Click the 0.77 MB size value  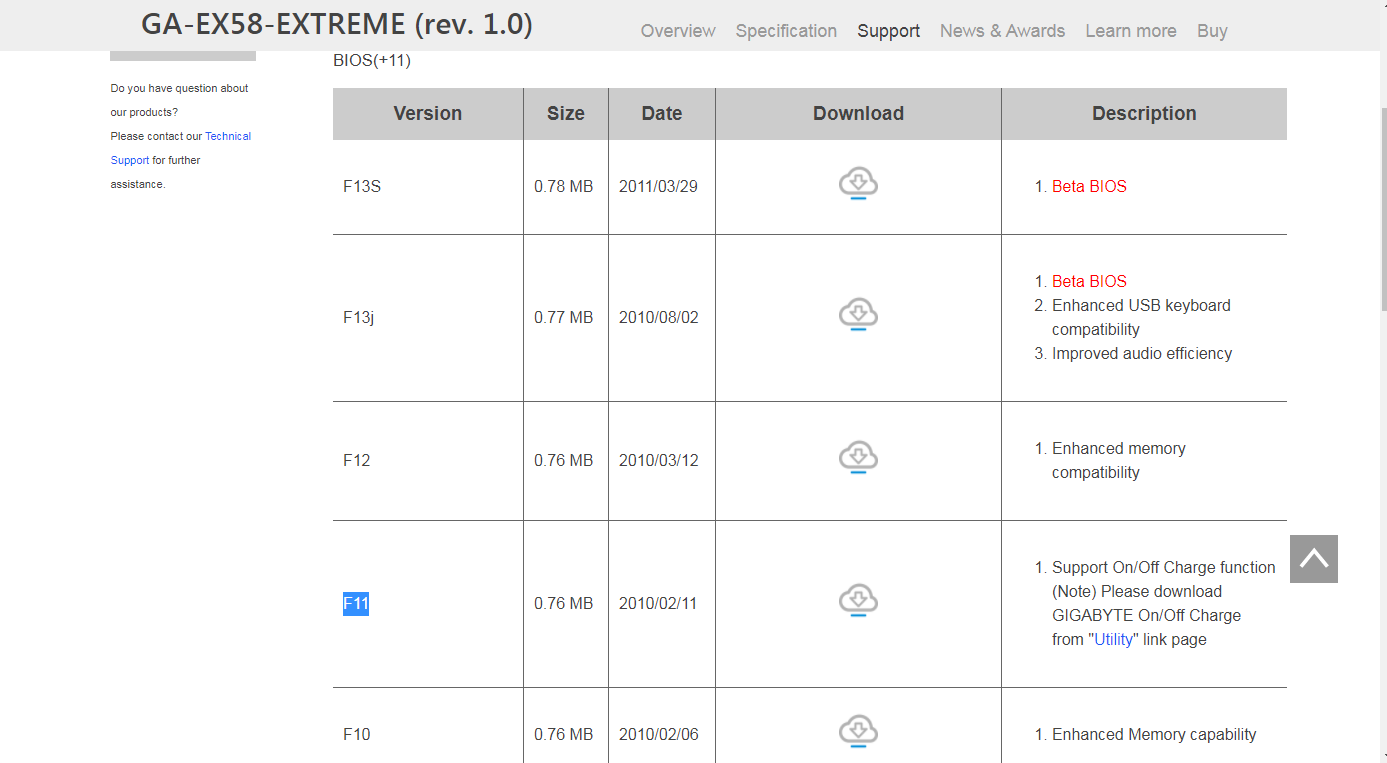point(564,317)
